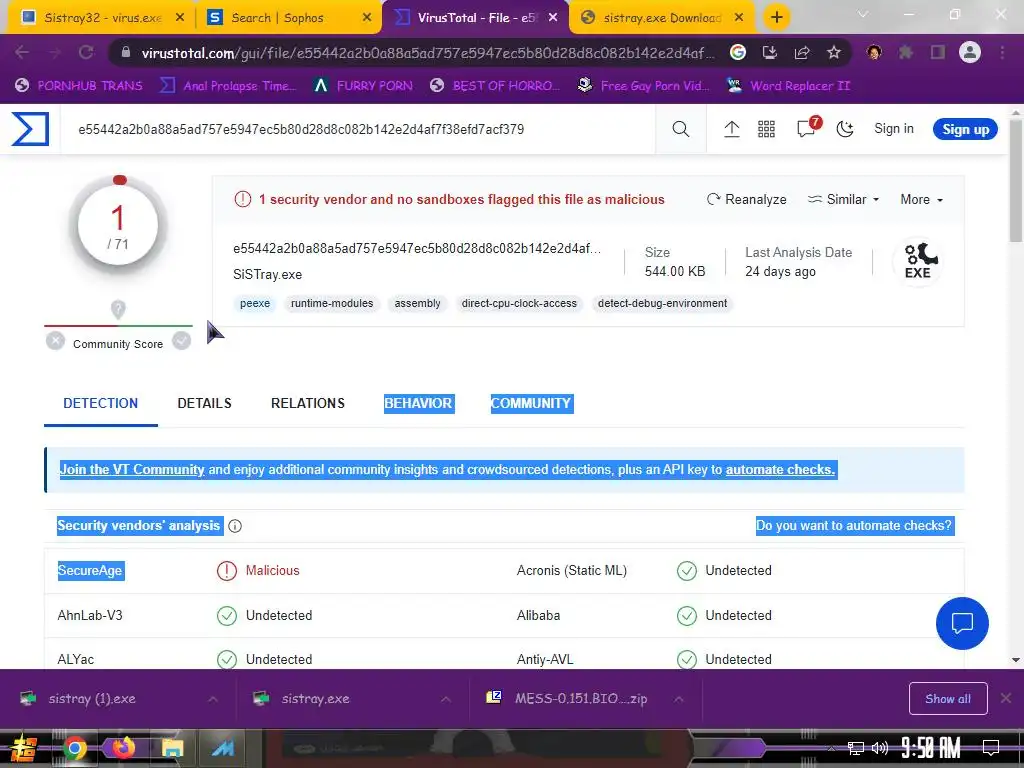Click the taskbar volume icon
The height and width of the screenshot is (768, 1024).
click(x=880, y=748)
